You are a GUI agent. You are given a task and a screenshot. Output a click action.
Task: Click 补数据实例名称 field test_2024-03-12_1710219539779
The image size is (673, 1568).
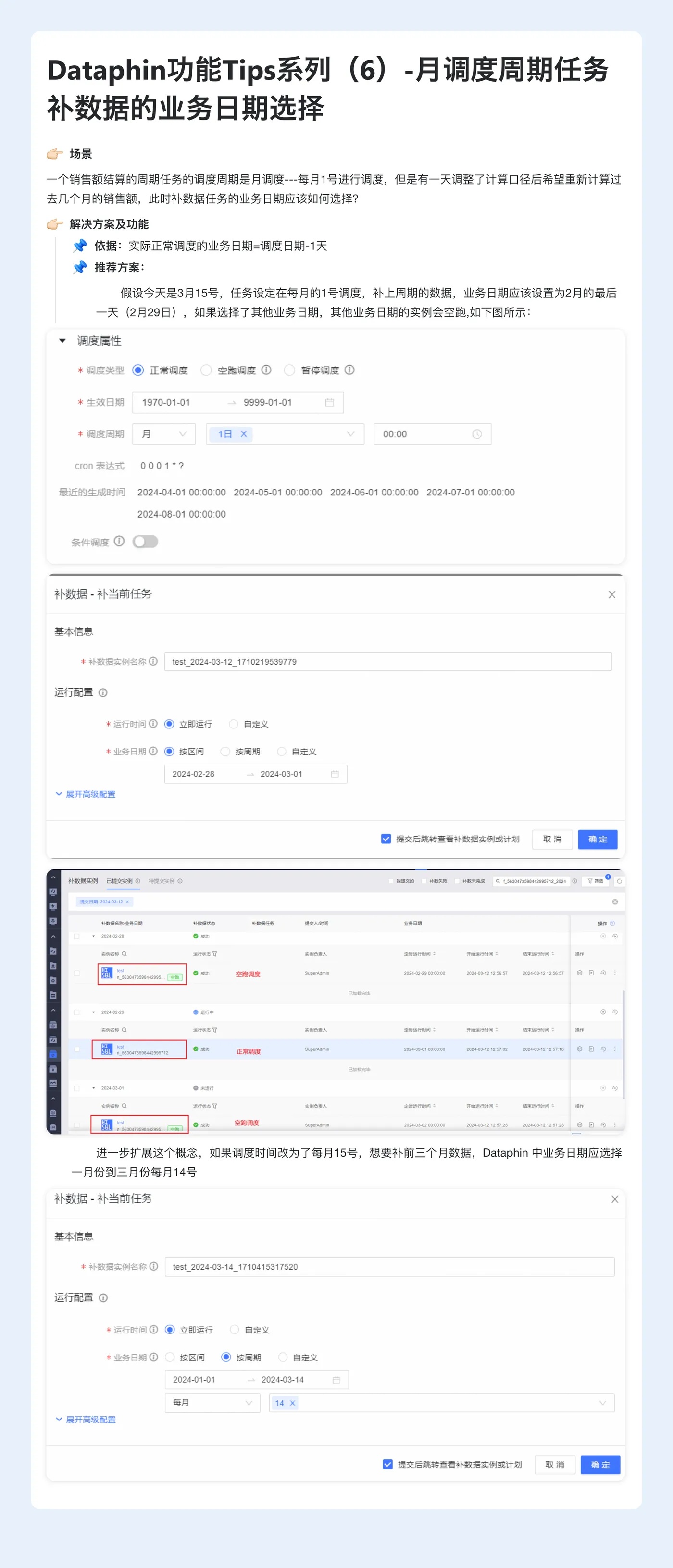tap(388, 662)
